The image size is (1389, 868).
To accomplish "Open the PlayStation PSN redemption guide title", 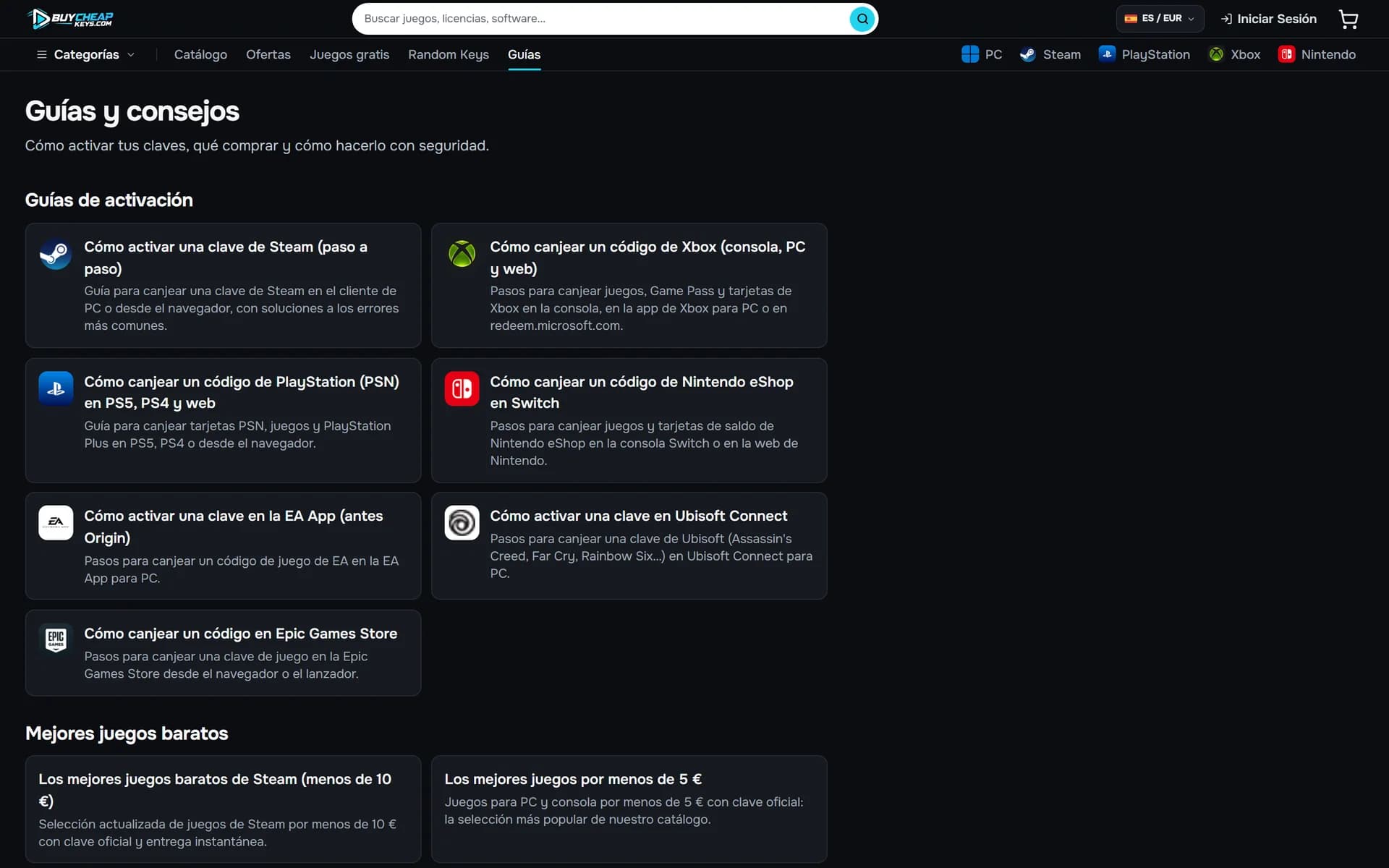I will [242, 392].
